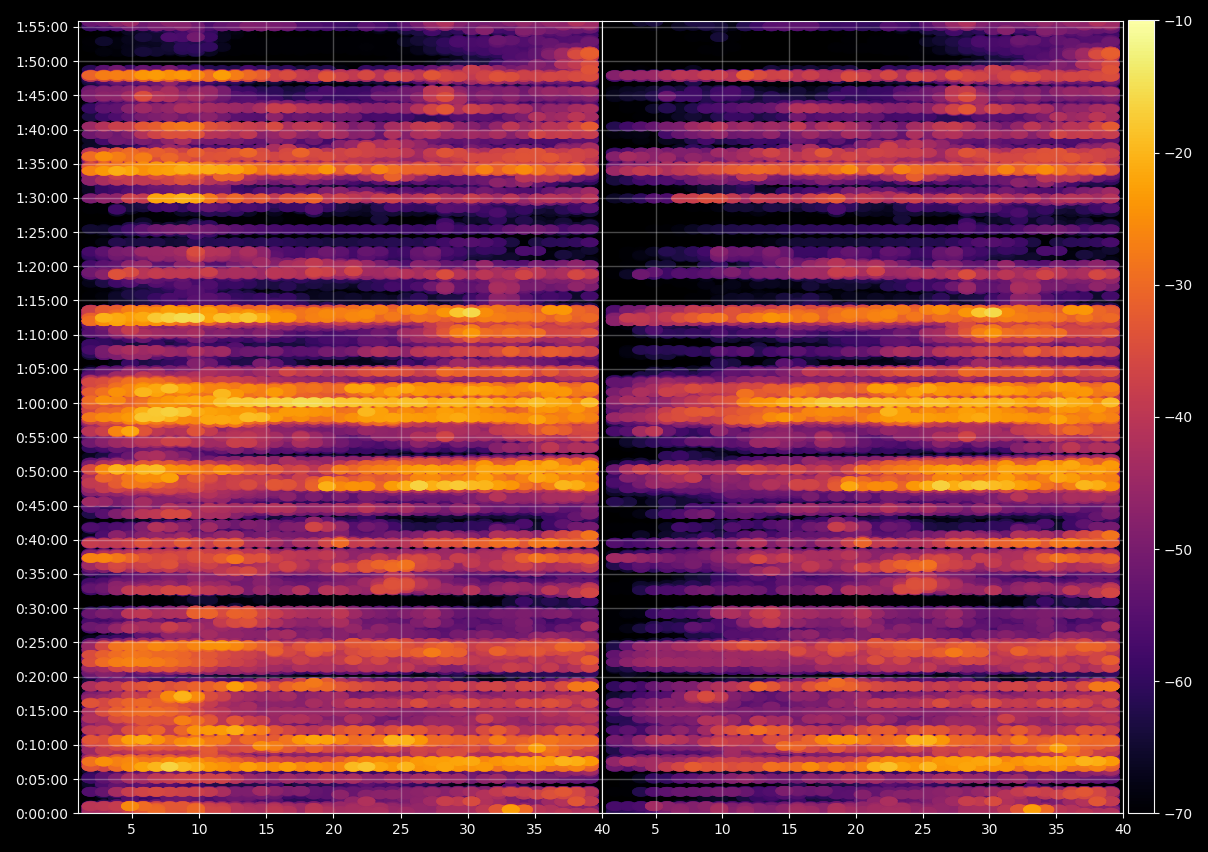Click the −30 colorbar tick label
This screenshot has width=1208, height=852.
[x=1177, y=285]
